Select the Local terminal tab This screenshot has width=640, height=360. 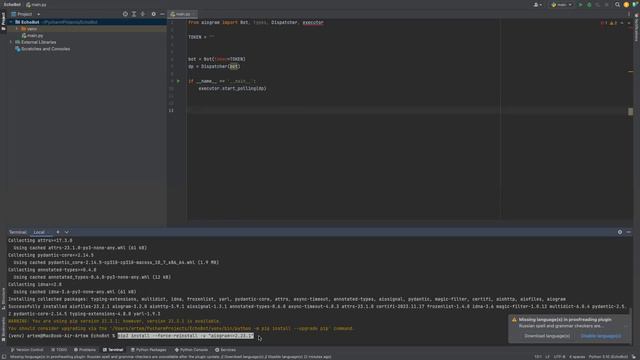point(40,232)
